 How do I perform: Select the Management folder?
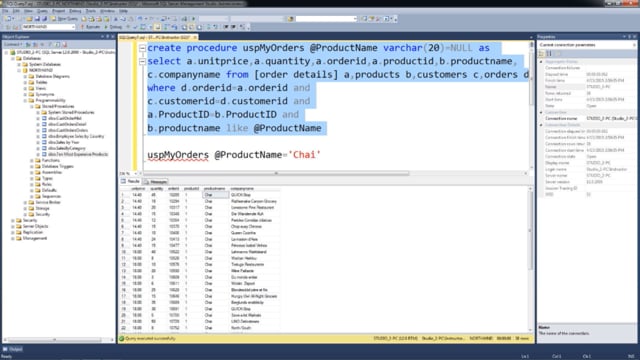tap(35, 238)
